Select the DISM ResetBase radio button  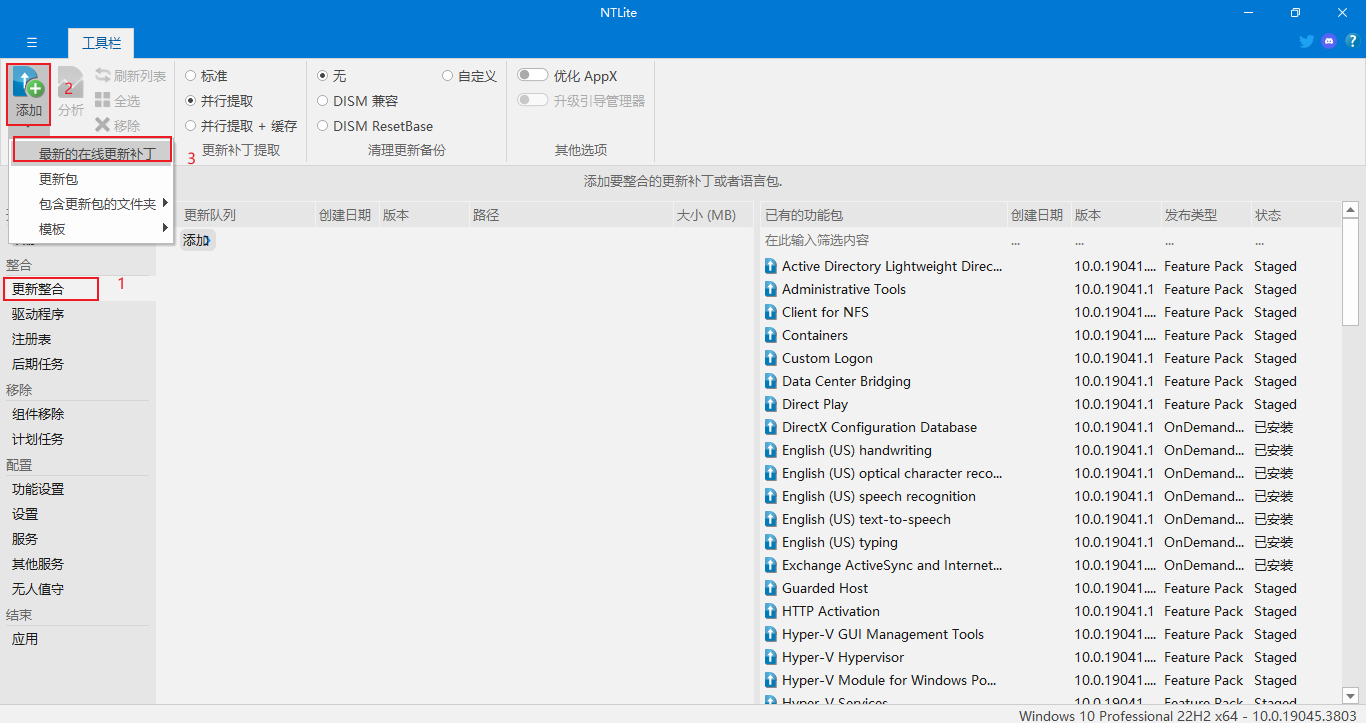[323, 126]
